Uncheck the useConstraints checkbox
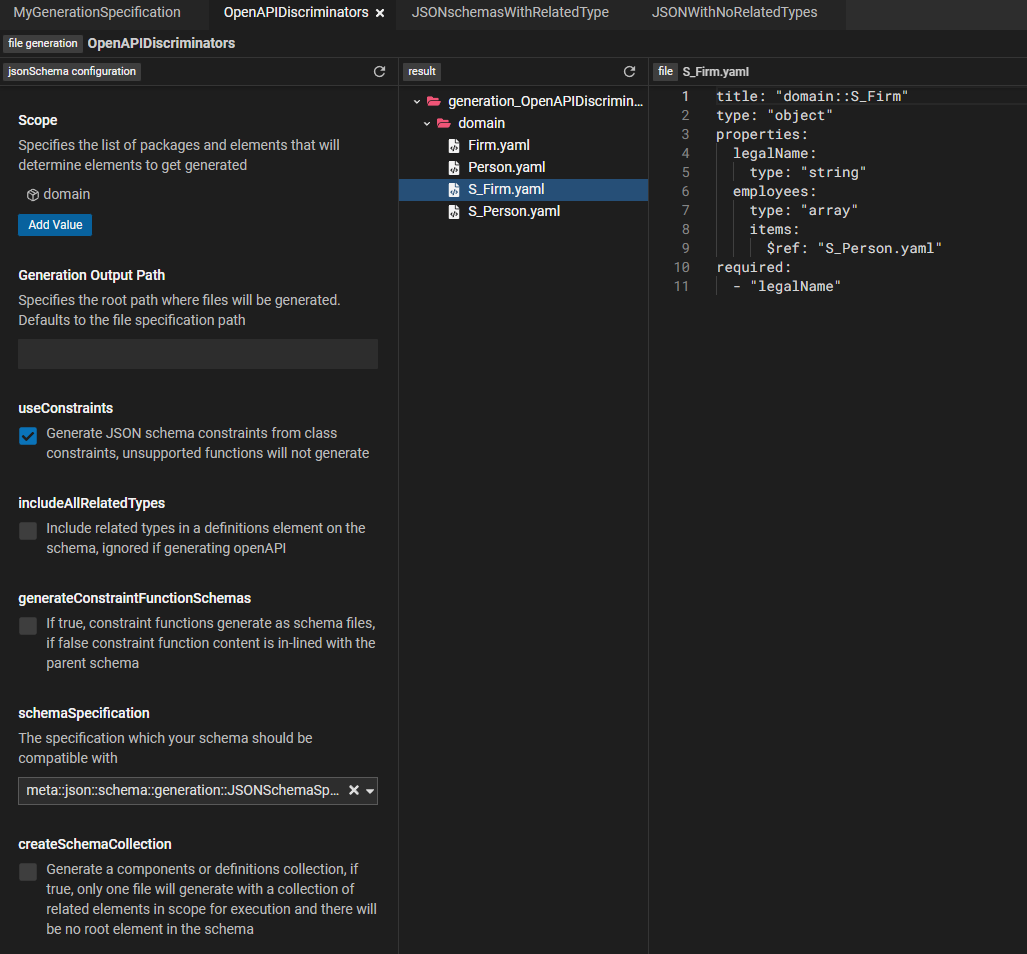 (27, 436)
